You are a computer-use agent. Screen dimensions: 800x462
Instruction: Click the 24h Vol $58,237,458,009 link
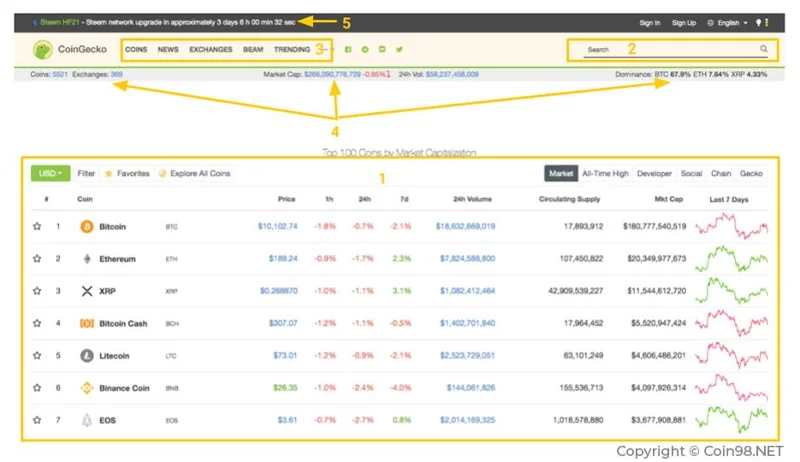[452, 74]
